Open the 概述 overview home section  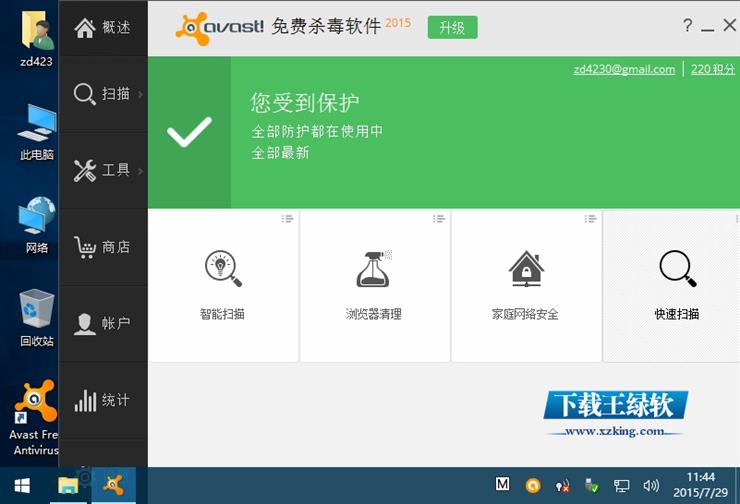click(102, 28)
